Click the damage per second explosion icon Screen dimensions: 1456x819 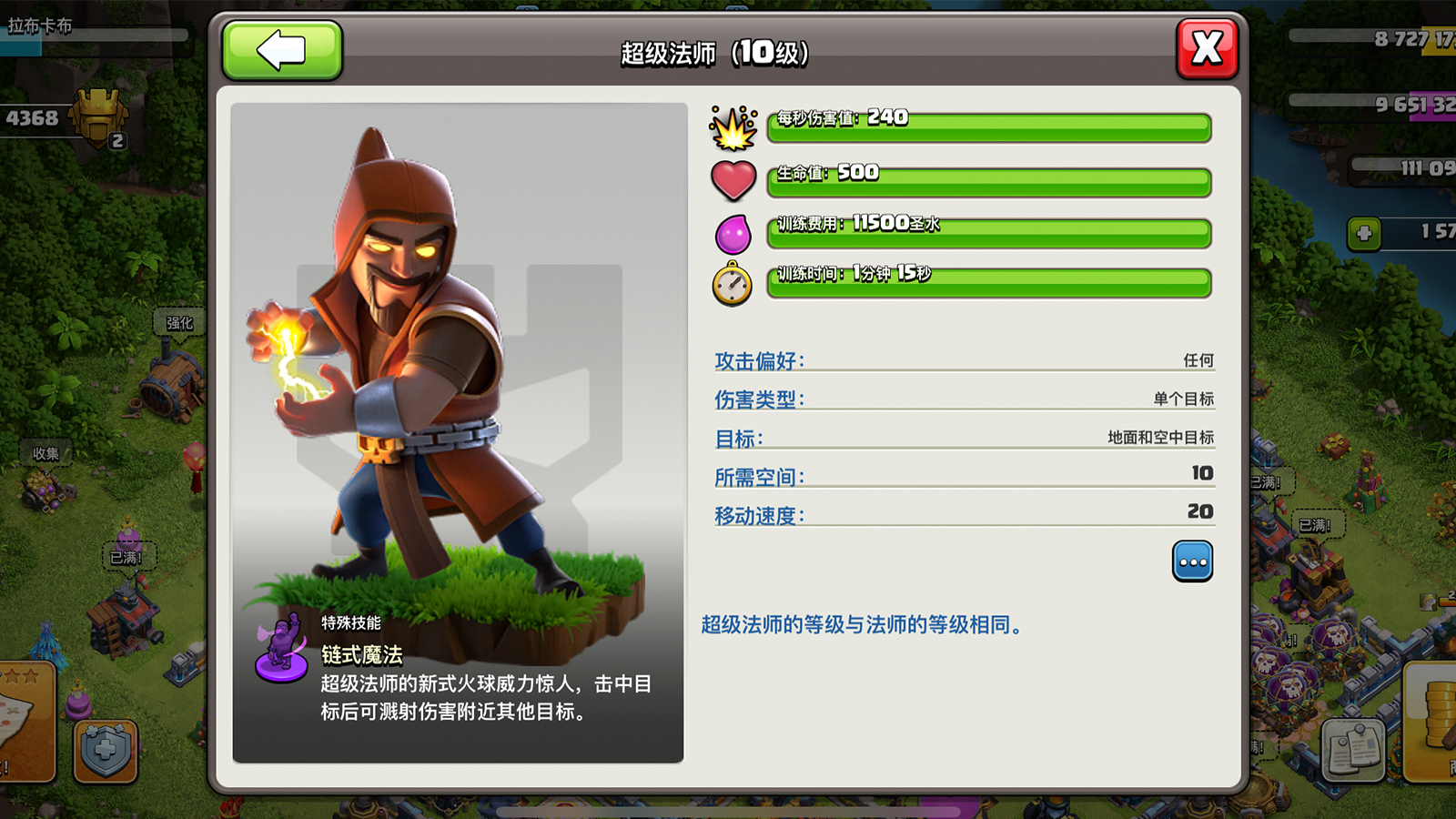[x=733, y=128]
